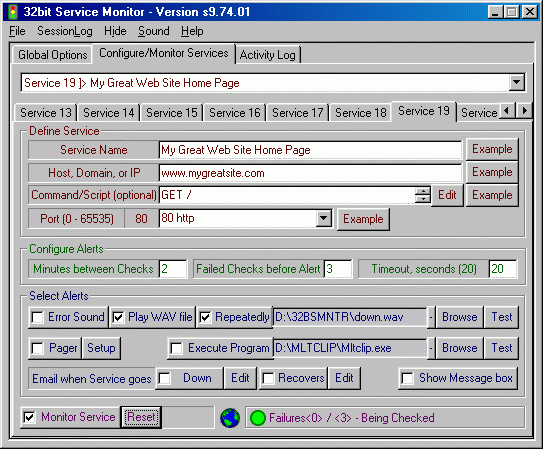
Task: Test the Mltclip.exe program alert
Action: click(501, 348)
